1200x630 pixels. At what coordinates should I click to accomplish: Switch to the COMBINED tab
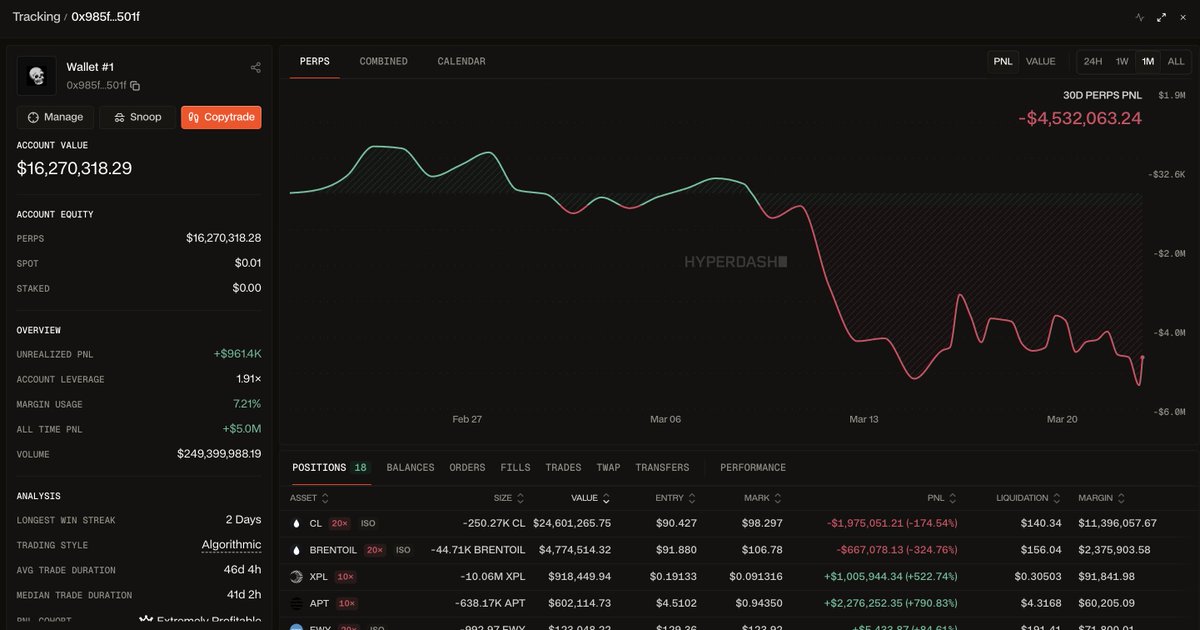pos(383,61)
